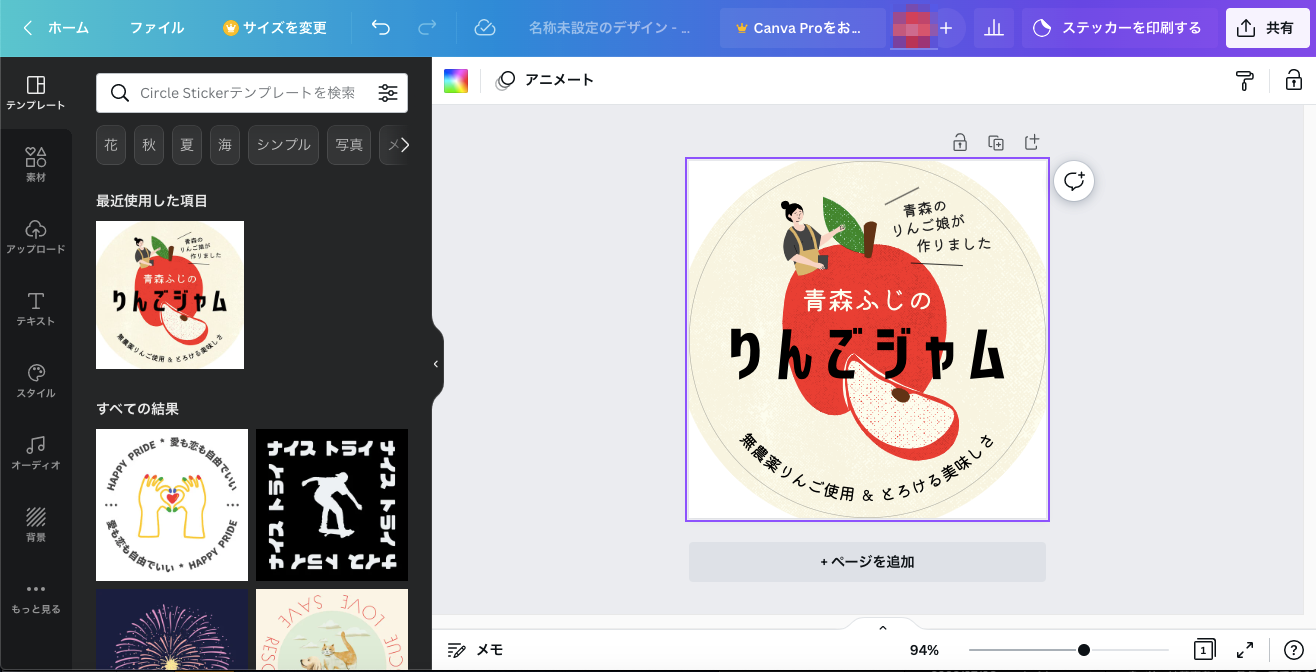Choose ステッカーを印刷する

[x=1119, y=28]
